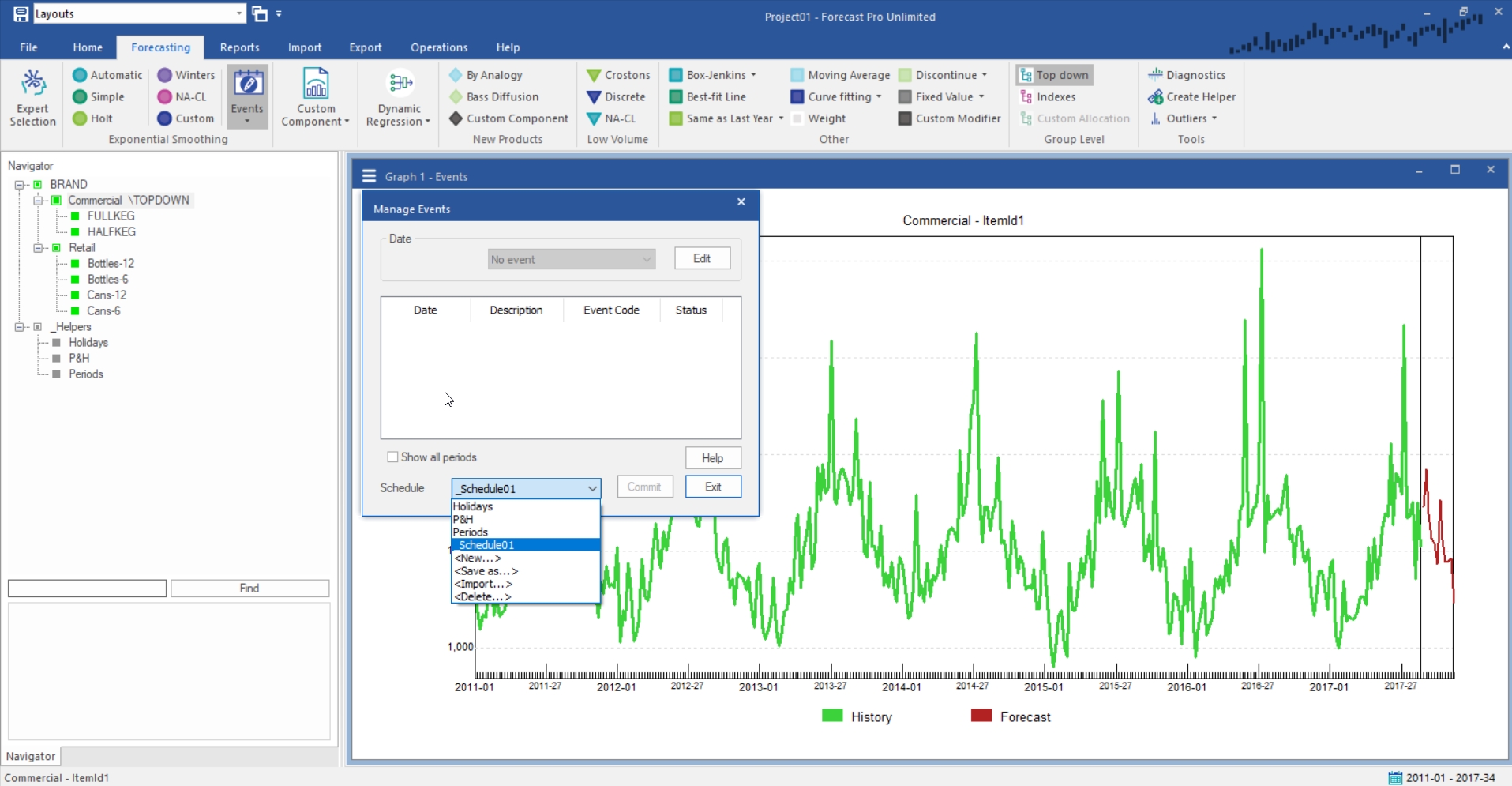Click the Navigator search input field
The width and height of the screenshot is (1512, 786).
click(x=87, y=589)
